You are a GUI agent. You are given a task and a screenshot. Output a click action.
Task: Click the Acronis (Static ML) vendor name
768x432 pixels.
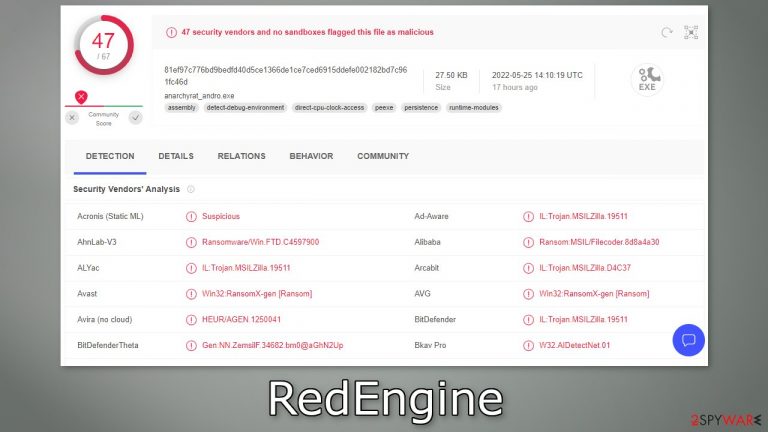click(x=110, y=216)
